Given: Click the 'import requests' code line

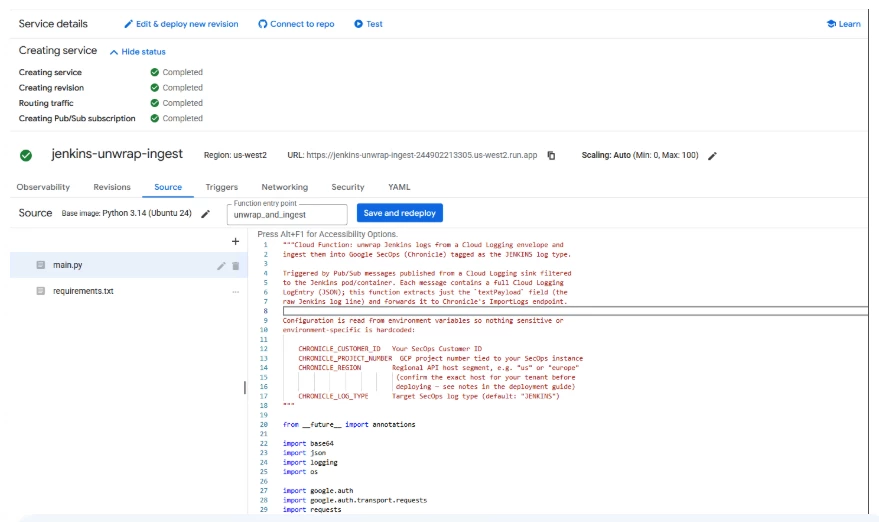Looking at the screenshot, I should 312,510.
